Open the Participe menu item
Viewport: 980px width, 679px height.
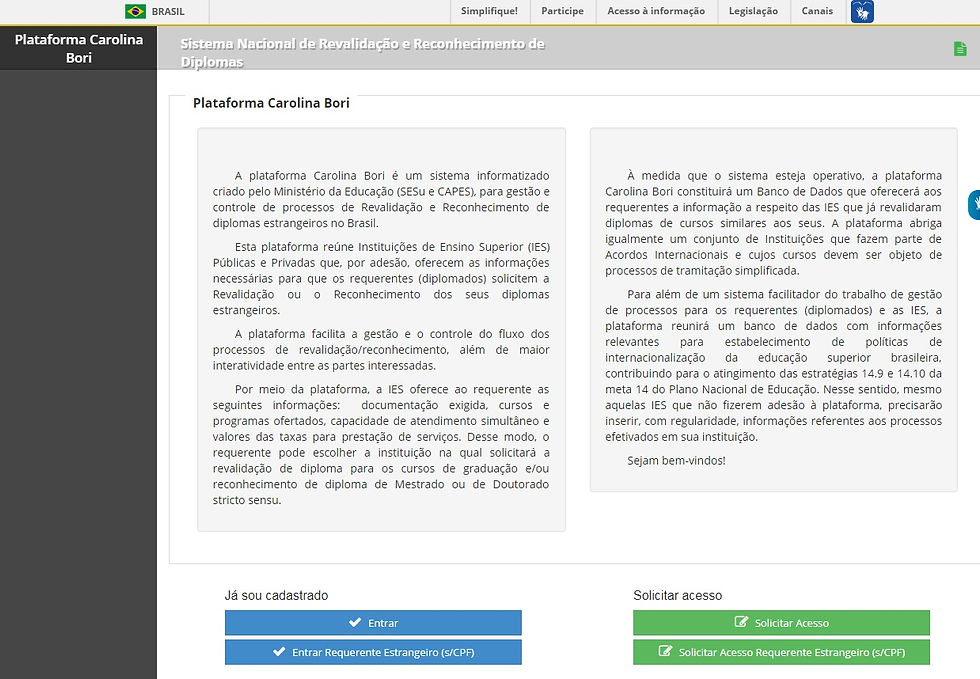pyautogui.click(x=562, y=11)
